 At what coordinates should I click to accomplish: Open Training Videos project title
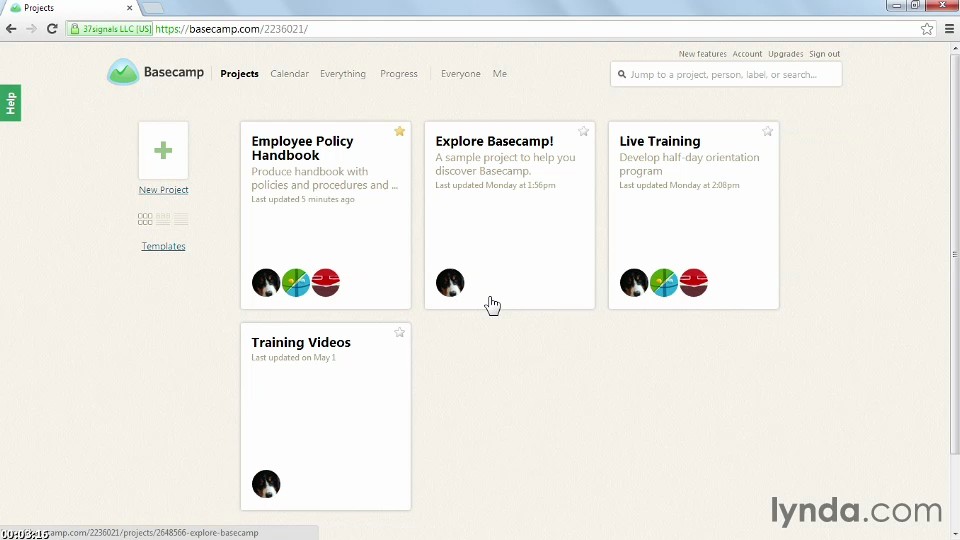(x=301, y=342)
